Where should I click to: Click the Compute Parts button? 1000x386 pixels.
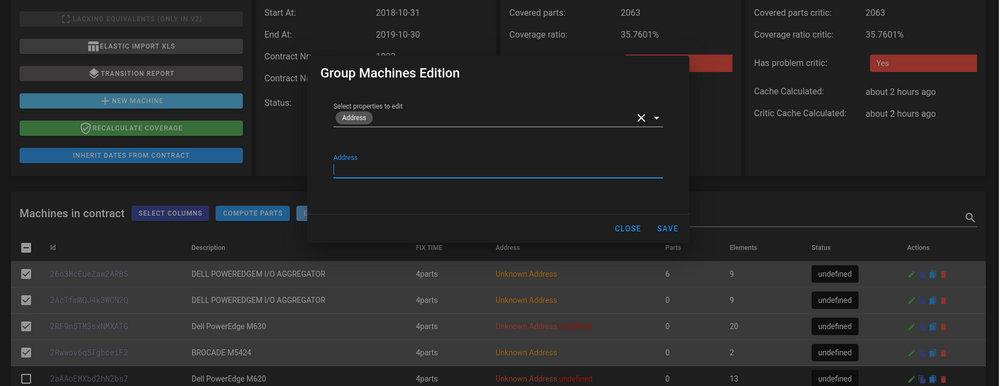(x=253, y=213)
